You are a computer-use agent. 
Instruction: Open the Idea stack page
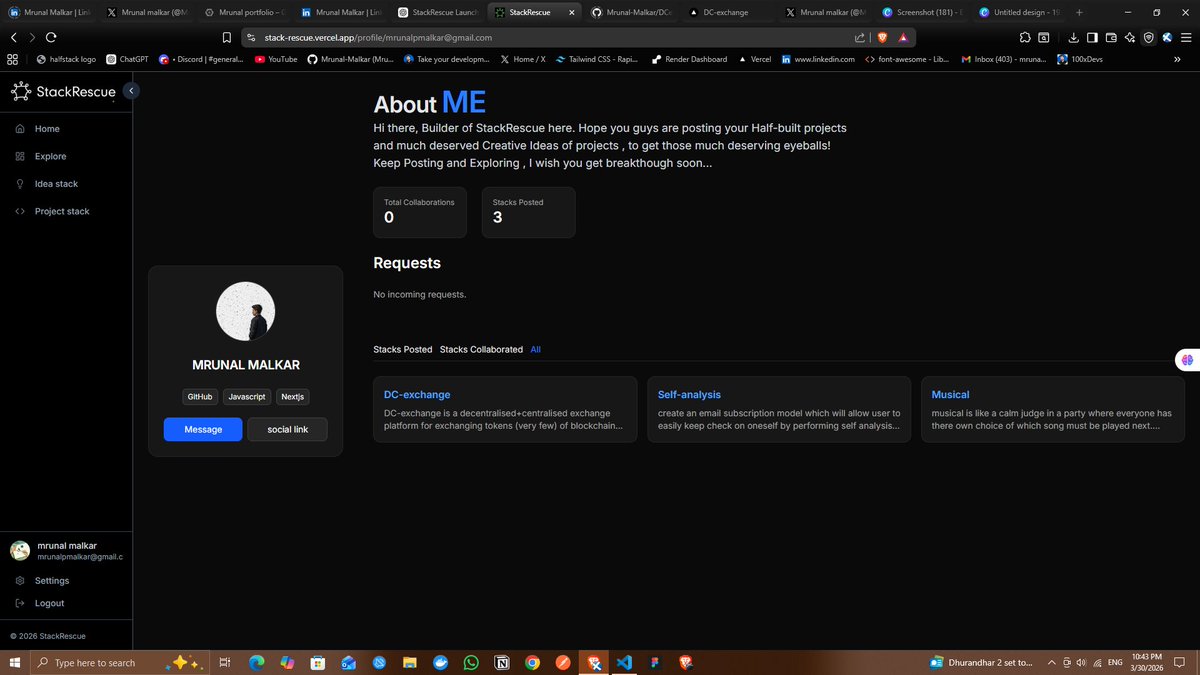[x=56, y=184]
